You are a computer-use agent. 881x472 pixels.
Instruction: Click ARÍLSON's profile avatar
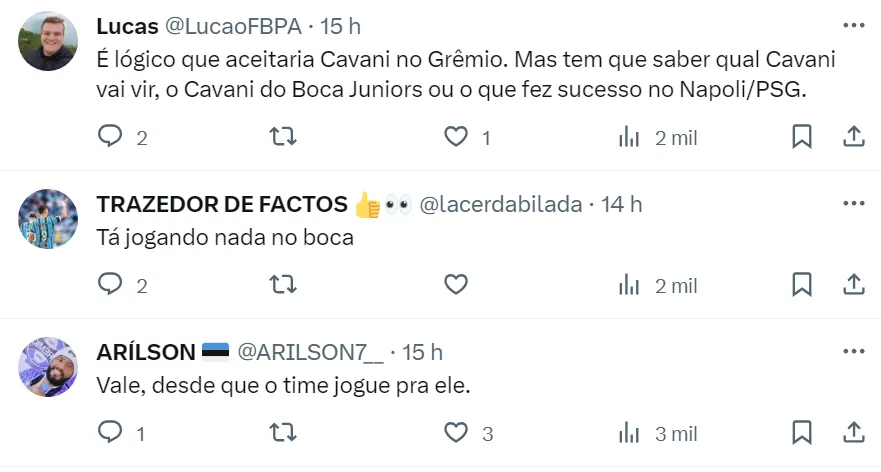(x=48, y=367)
